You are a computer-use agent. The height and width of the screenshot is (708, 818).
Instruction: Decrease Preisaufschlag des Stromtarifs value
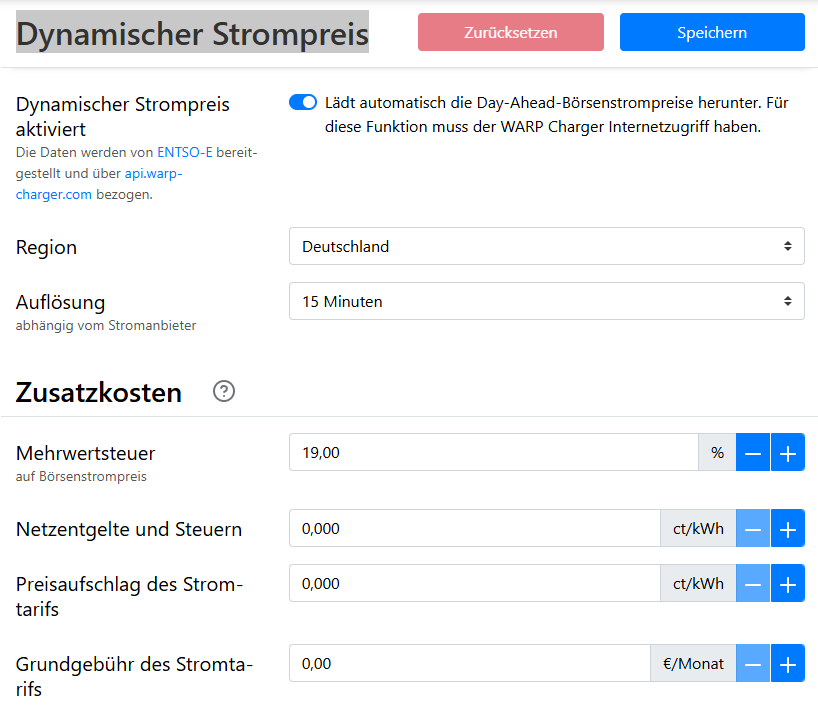coord(753,584)
